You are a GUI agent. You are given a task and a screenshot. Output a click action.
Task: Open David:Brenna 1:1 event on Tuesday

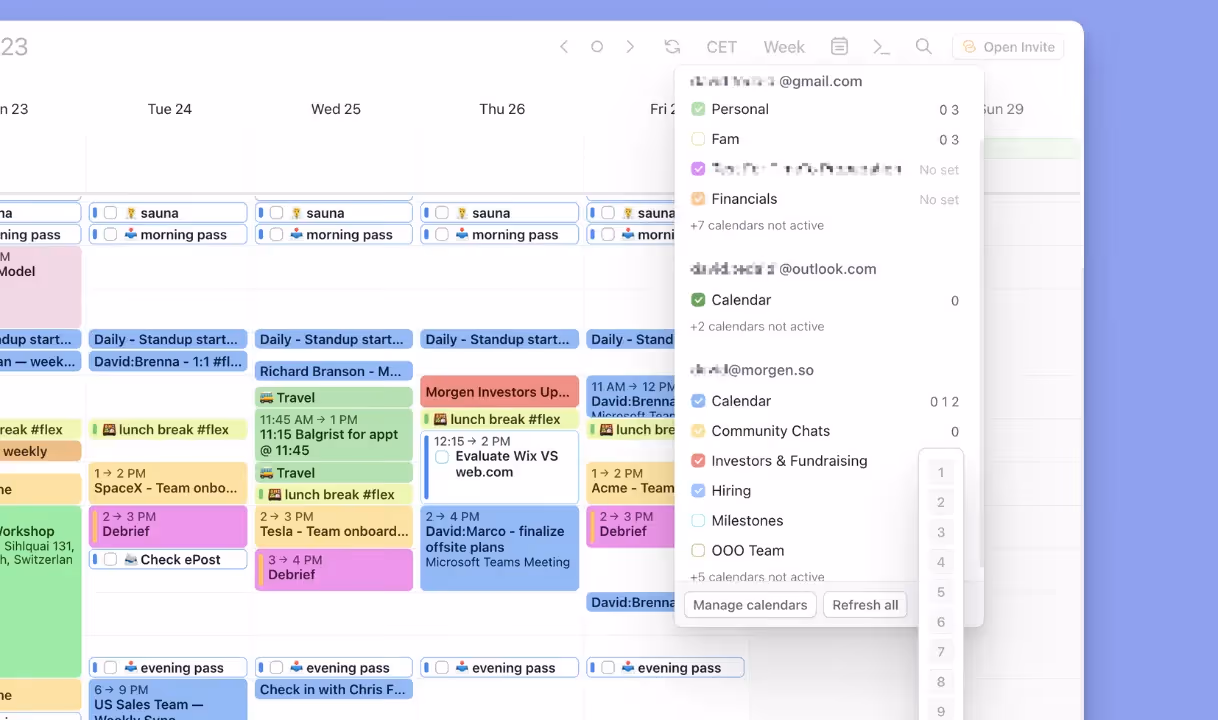[x=168, y=362]
